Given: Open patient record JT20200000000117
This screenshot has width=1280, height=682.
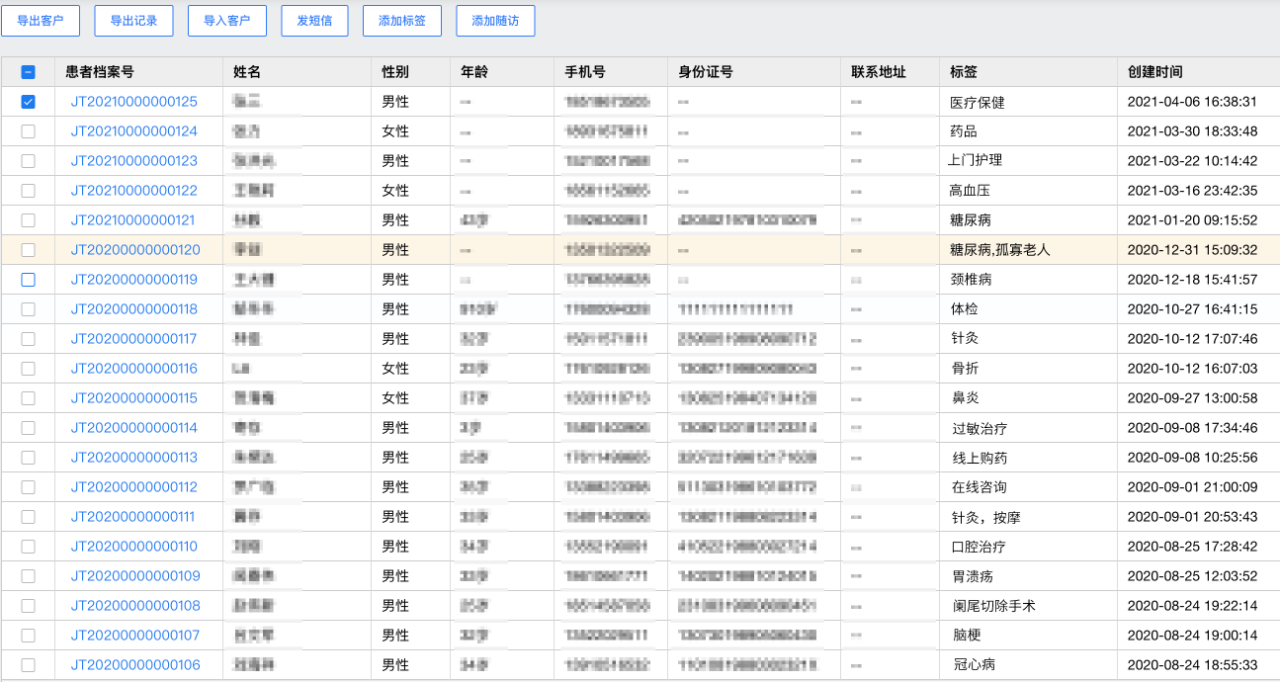Looking at the screenshot, I should tap(134, 339).
